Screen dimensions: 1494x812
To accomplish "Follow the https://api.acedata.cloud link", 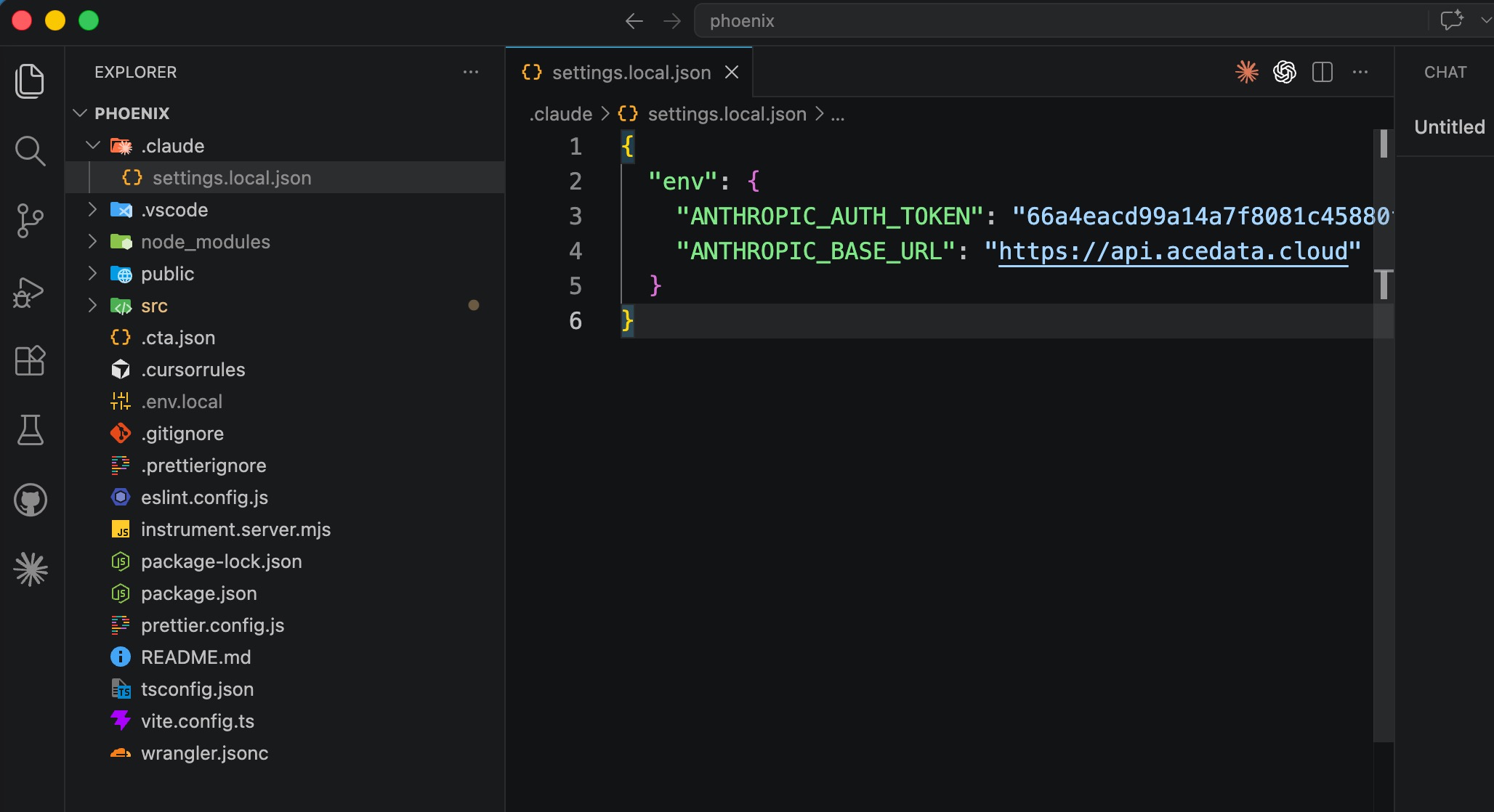I will coord(1173,251).
